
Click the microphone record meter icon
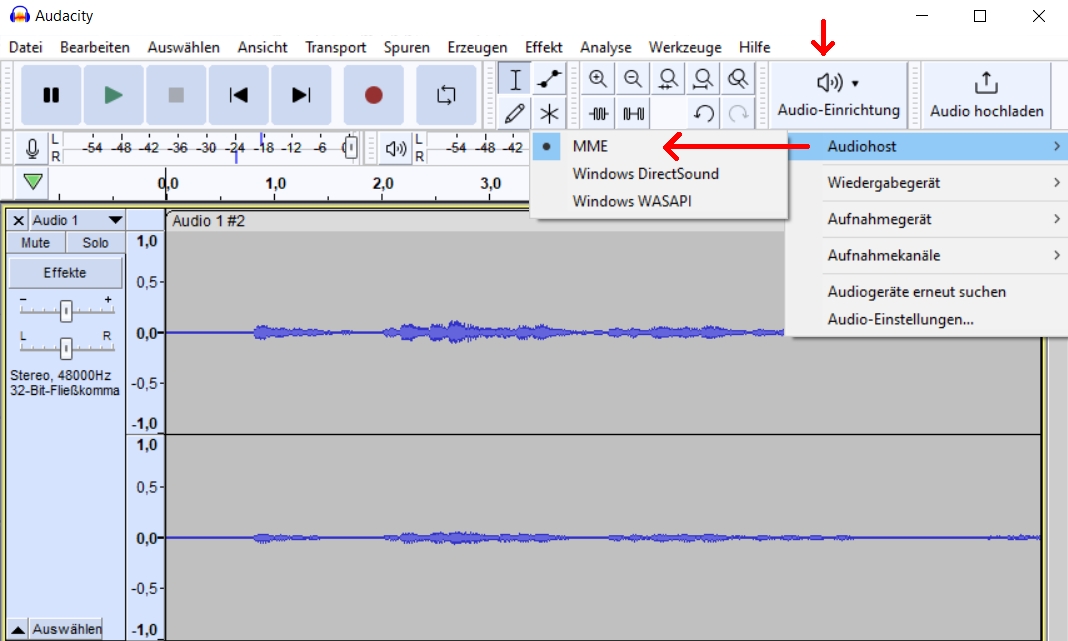pyautogui.click(x=32, y=148)
